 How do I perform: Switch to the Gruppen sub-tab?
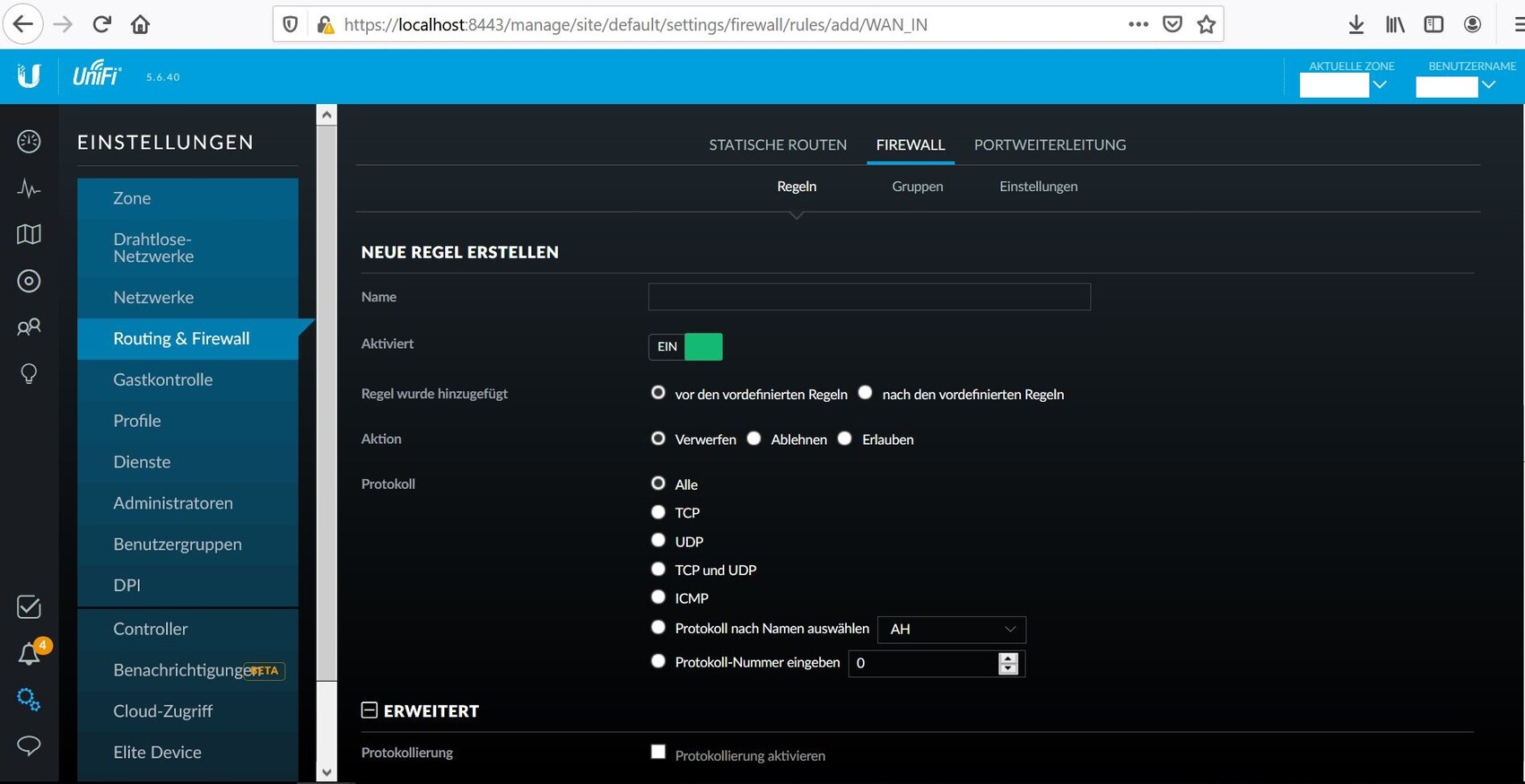click(x=917, y=187)
